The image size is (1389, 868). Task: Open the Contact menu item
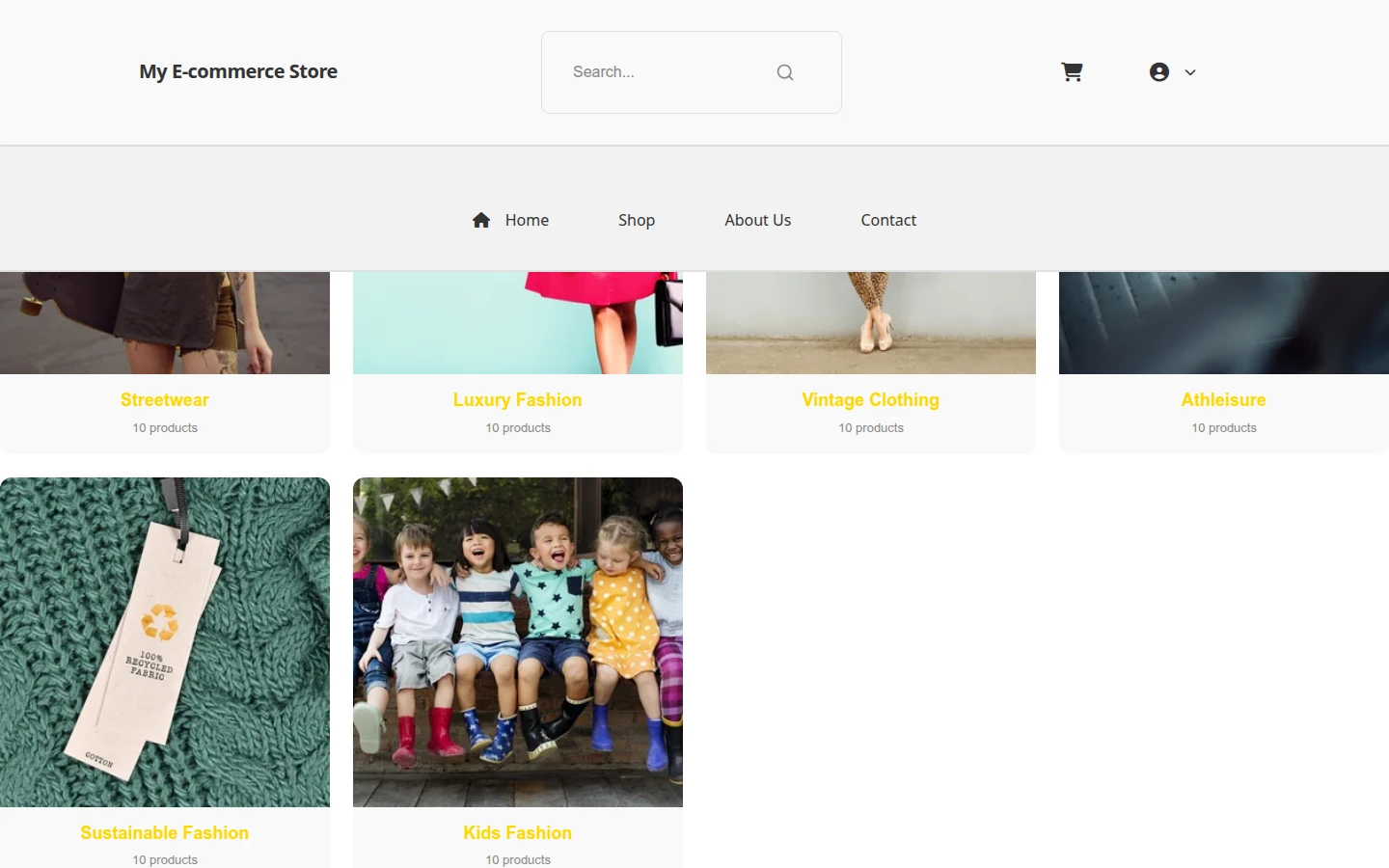tap(888, 220)
